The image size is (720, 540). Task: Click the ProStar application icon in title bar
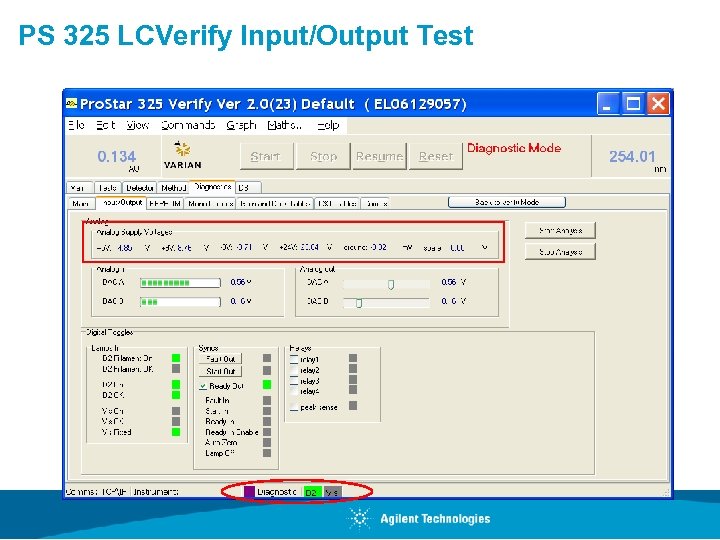71,103
